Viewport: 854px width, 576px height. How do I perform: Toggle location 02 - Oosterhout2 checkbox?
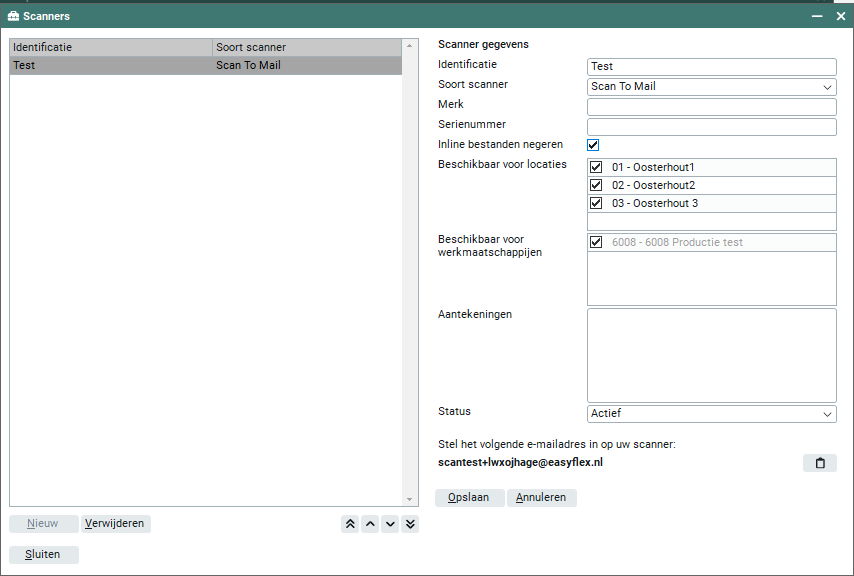[596, 186]
